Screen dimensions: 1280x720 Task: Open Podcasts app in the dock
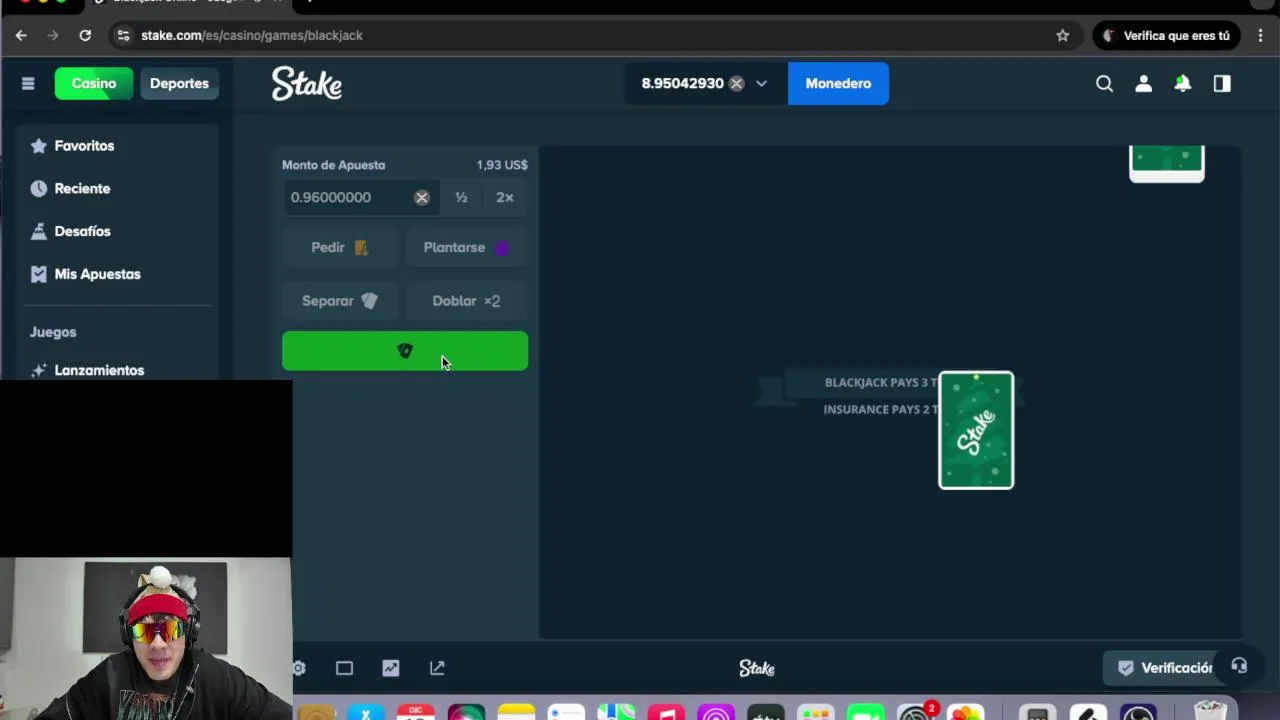tap(716, 711)
